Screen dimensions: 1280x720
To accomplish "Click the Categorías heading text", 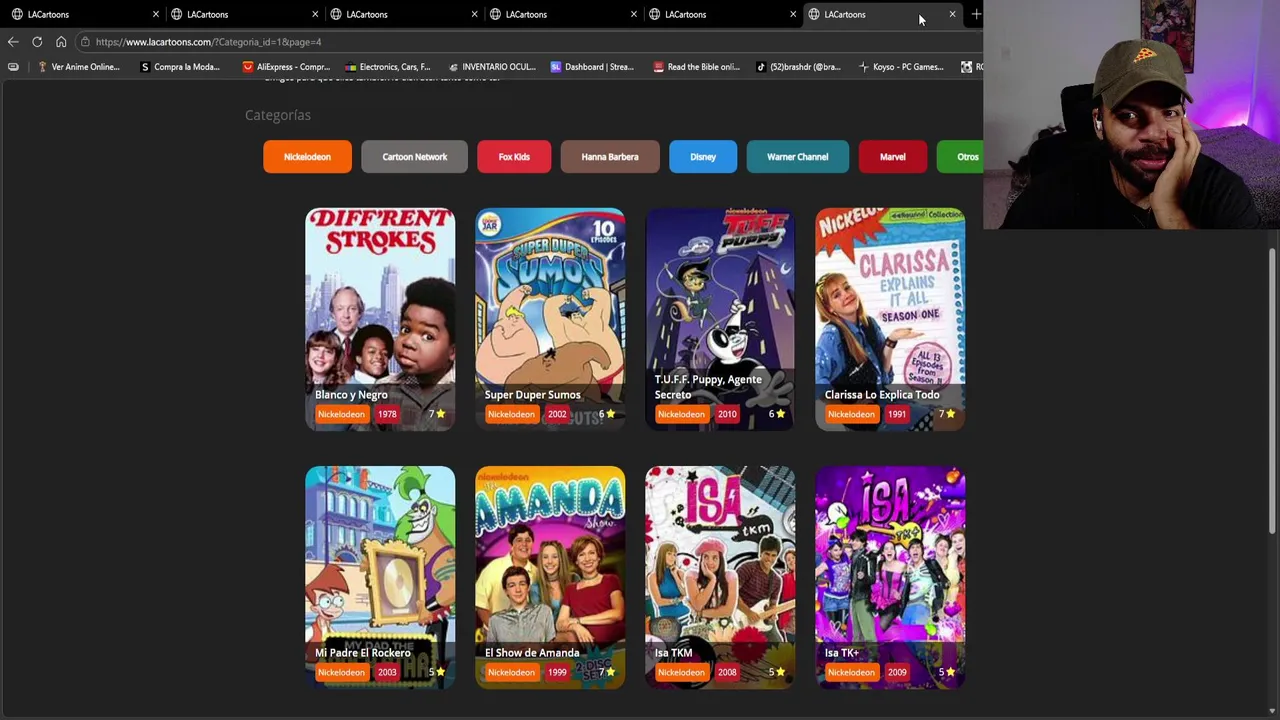I will (x=278, y=115).
